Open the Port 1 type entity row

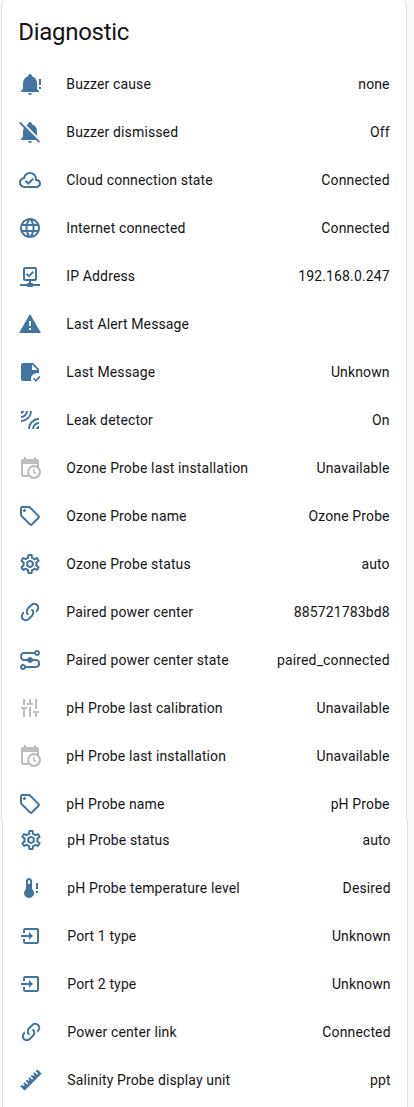204,935
